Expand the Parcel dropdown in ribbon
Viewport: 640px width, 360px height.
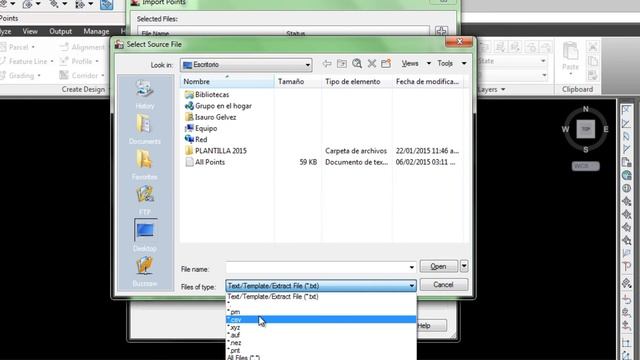pyautogui.click(x=33, y=47)
